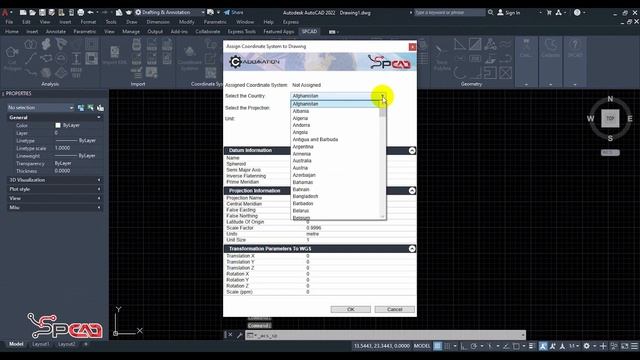Expand the Plot style properties group
The image size is (640, 360).
99,189
